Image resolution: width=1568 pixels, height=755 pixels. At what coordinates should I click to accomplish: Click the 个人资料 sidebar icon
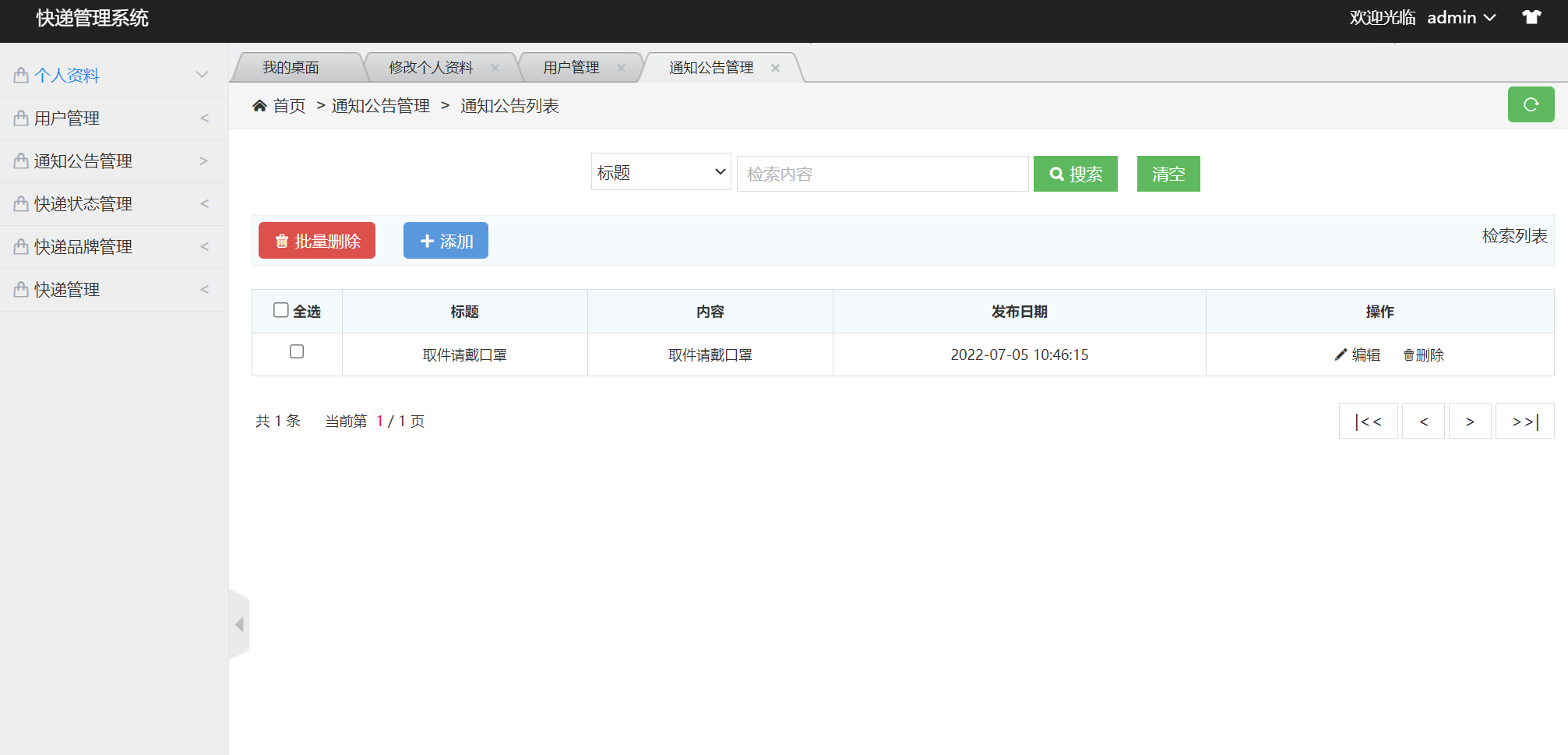19,74
